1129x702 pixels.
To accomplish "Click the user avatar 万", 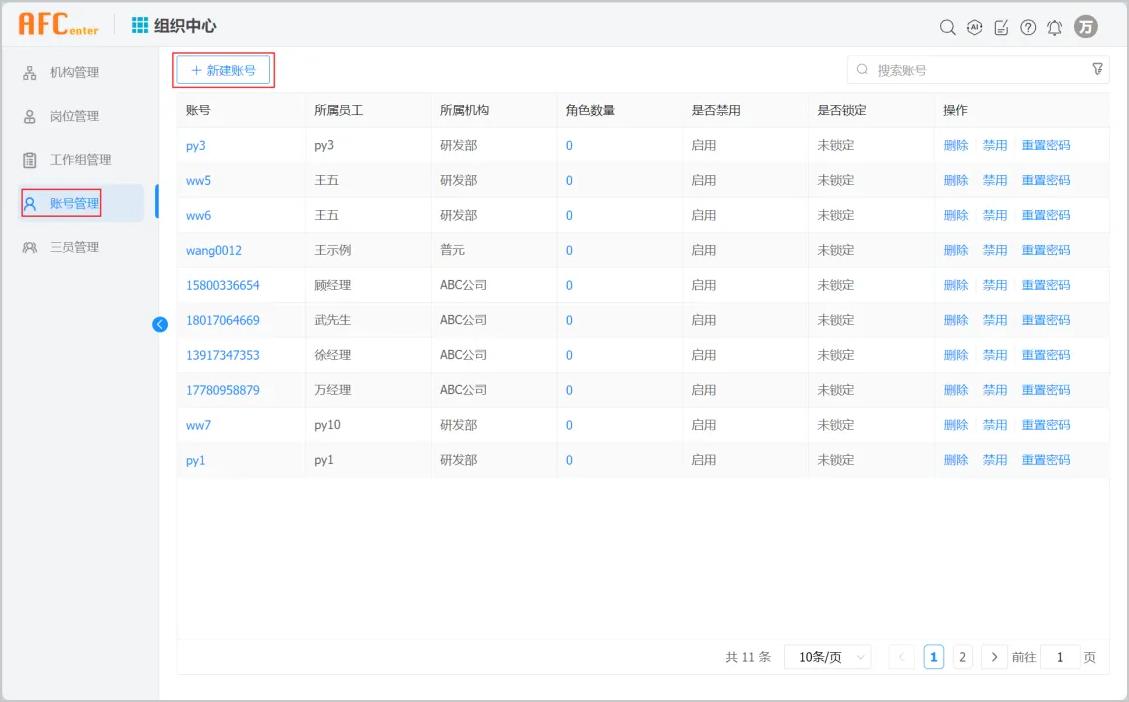I will (x=1085, y=27).
